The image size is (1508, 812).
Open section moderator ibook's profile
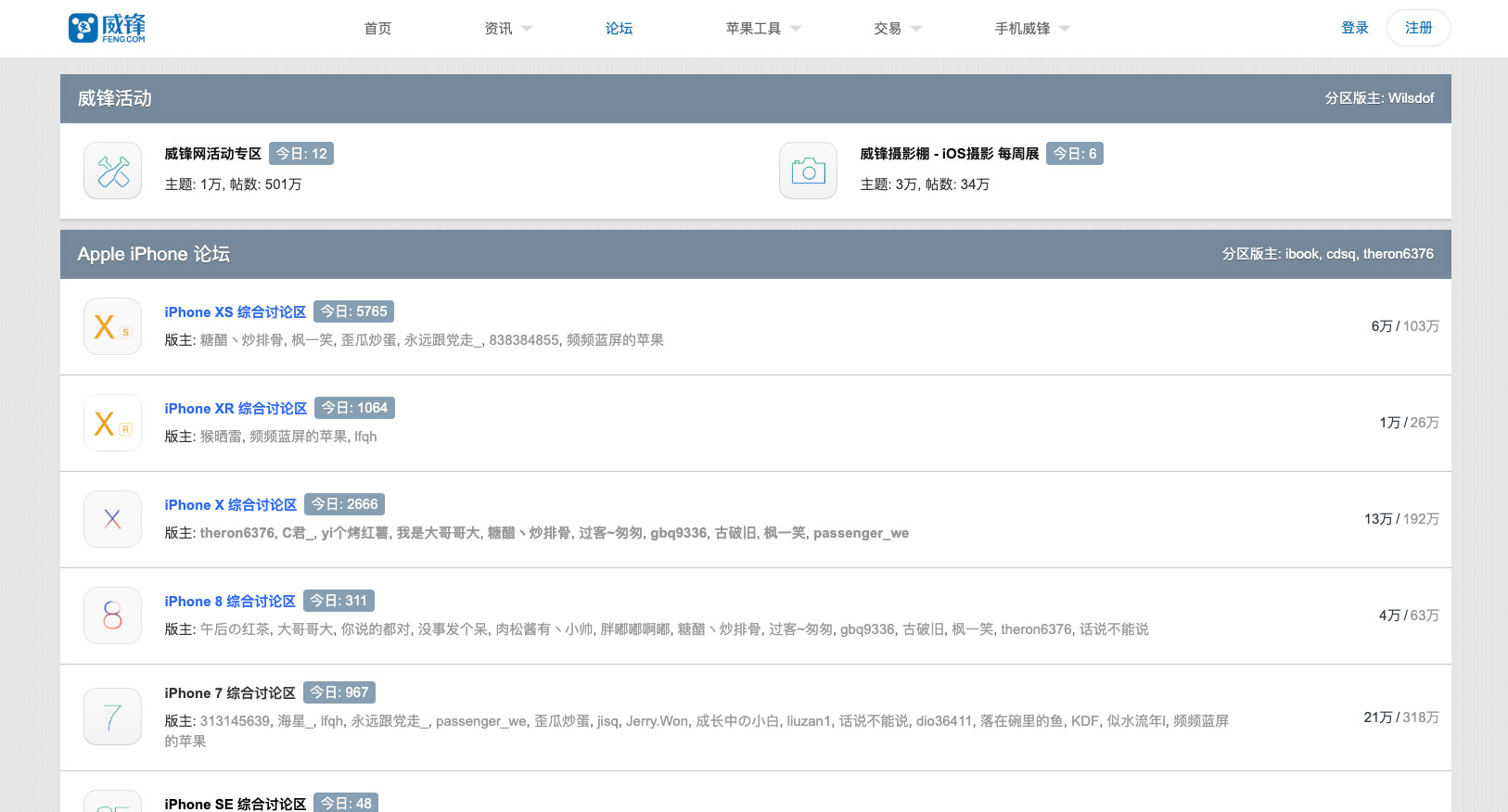[1302, 254]
